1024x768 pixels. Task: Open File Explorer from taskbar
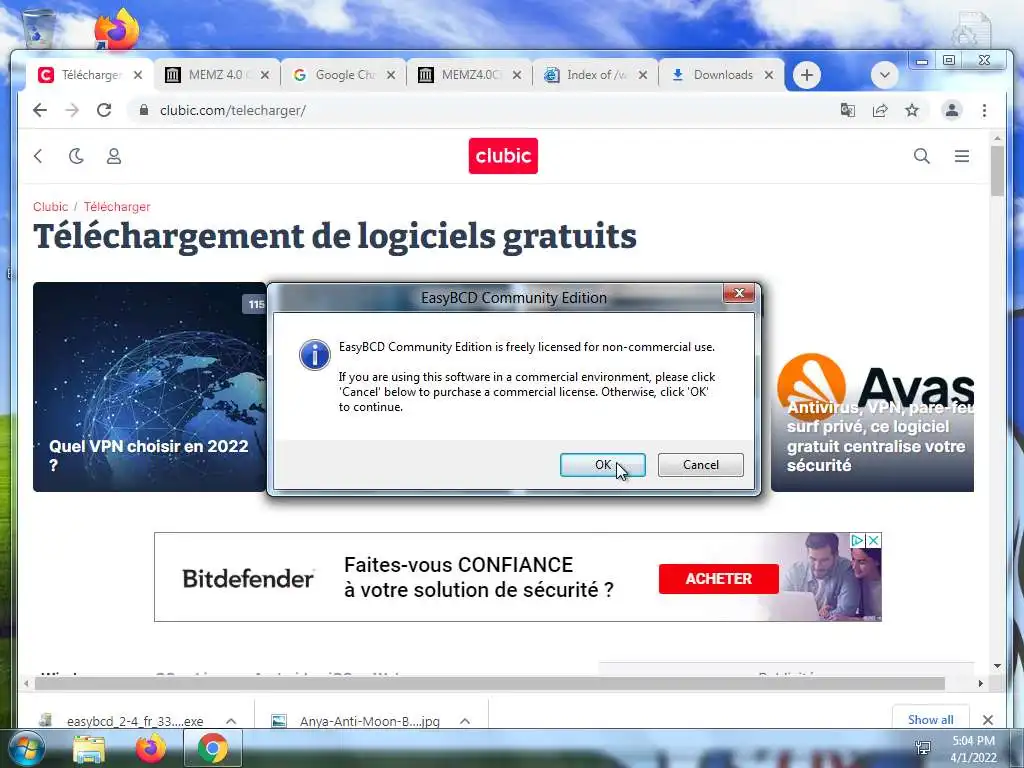click(x=89, y=750)
